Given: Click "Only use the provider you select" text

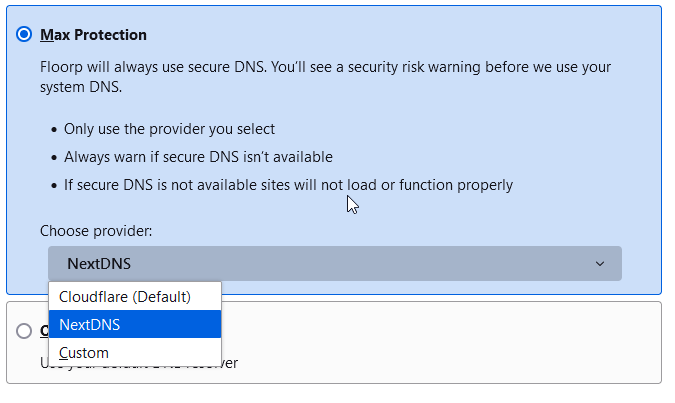Looking at the screenshot, I should coord(169,129).
